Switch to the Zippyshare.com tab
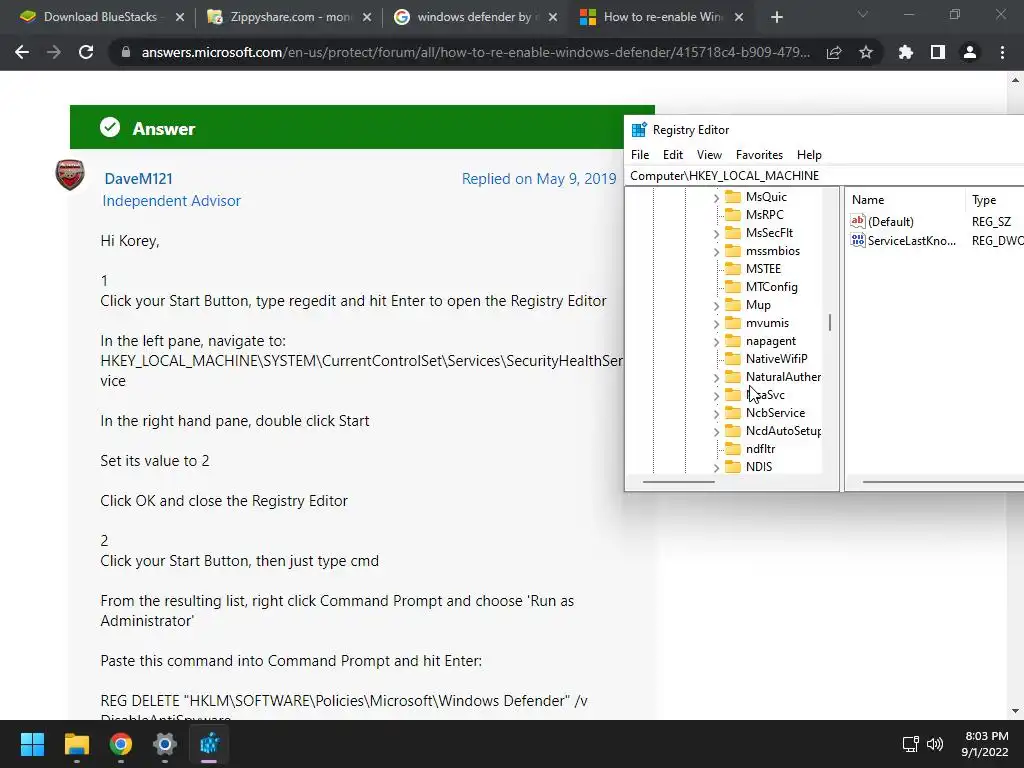This screenshot has width=1024, height=768. point(286,17)
